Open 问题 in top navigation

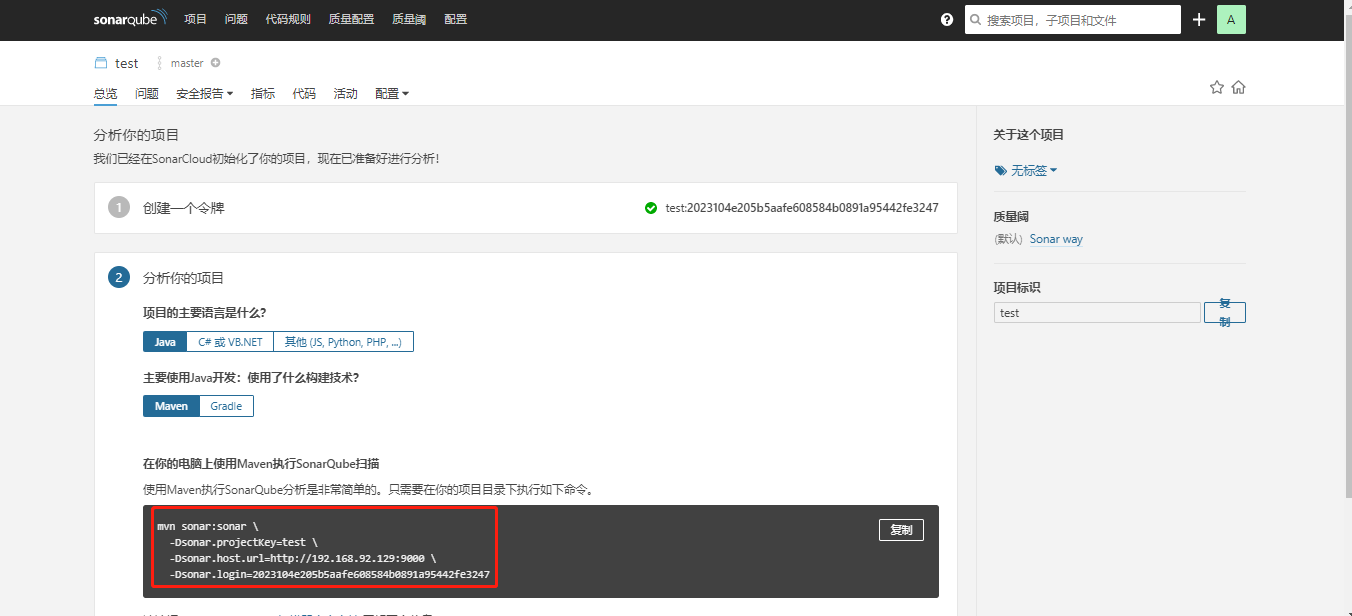tap(236, 19)
